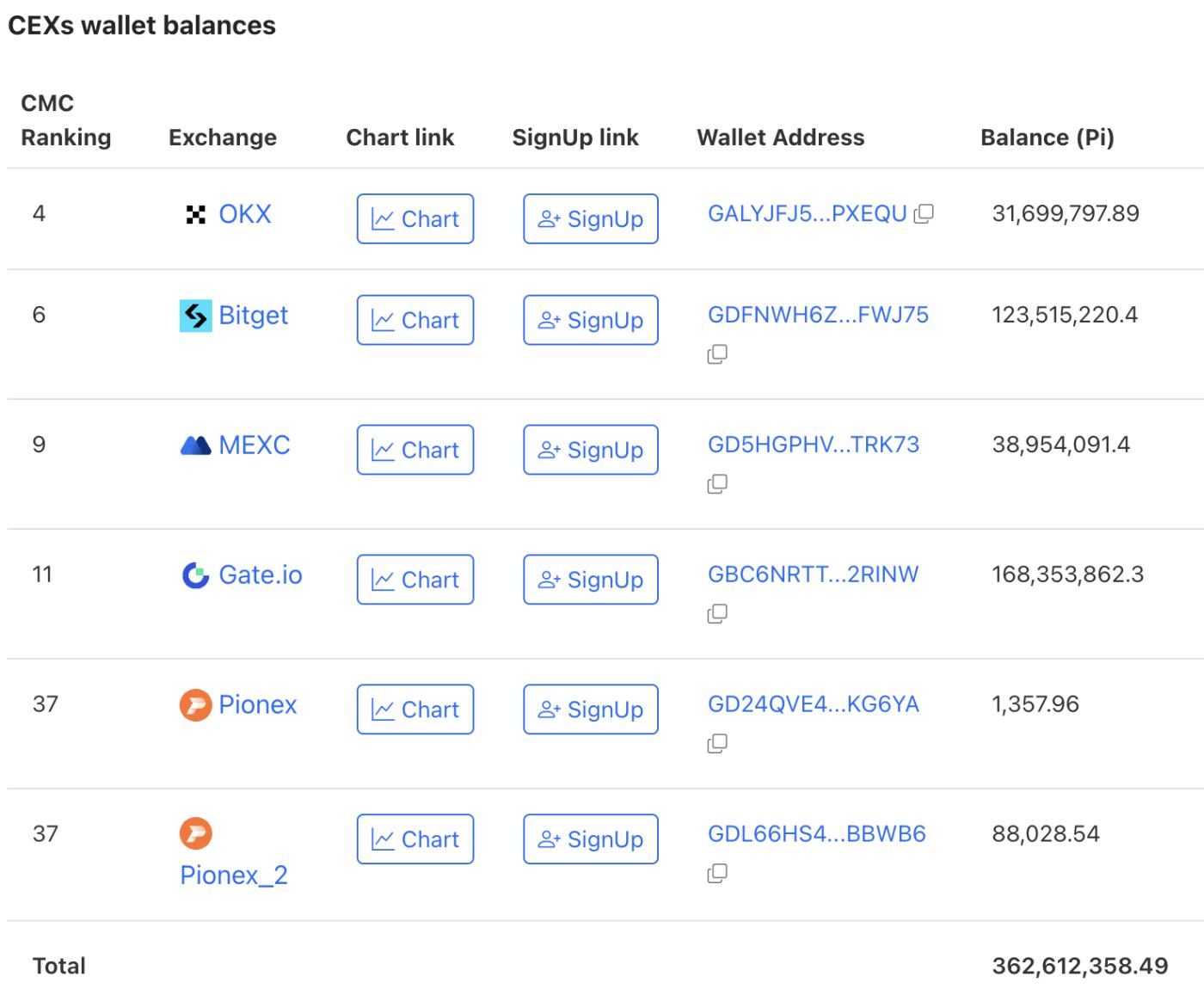The height and width of the screenshot is (995, 1204).
Task: Open the Chart for MEXC
Action: [x=415, y=449]
